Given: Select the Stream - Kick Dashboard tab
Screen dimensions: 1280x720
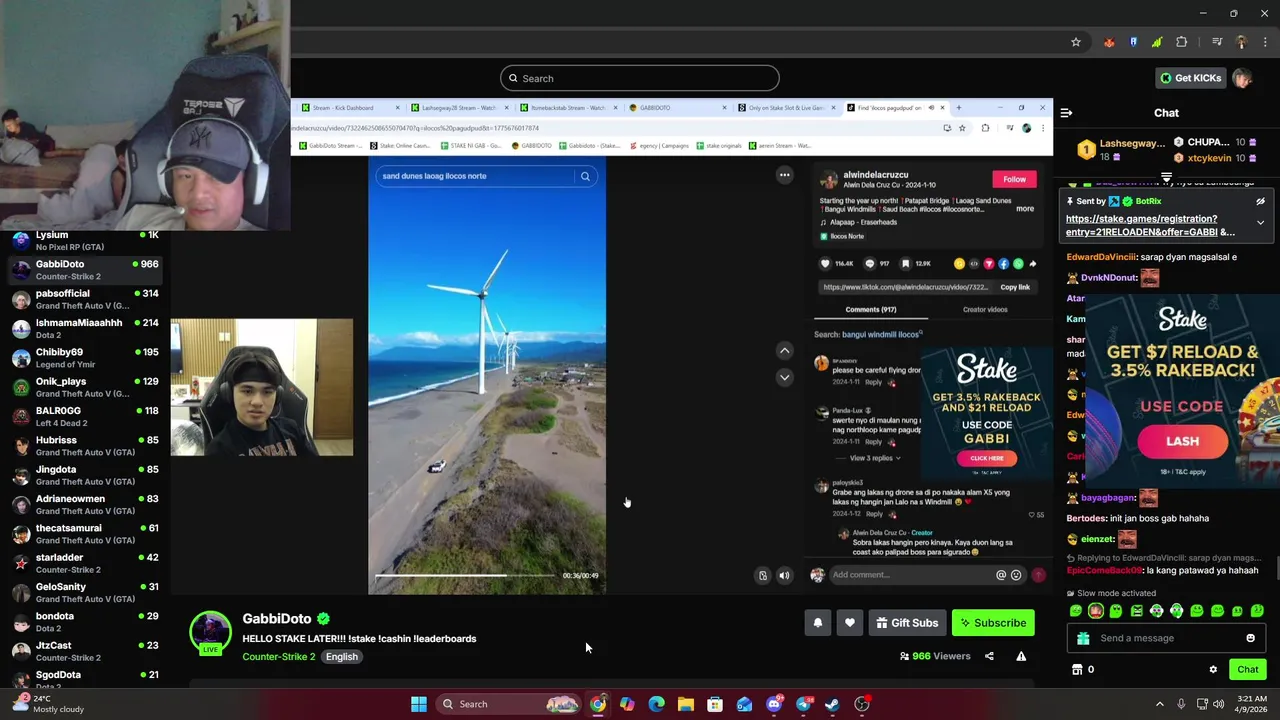Looking at the screenshot, I should pyautogui.click(x=345, y=108).
